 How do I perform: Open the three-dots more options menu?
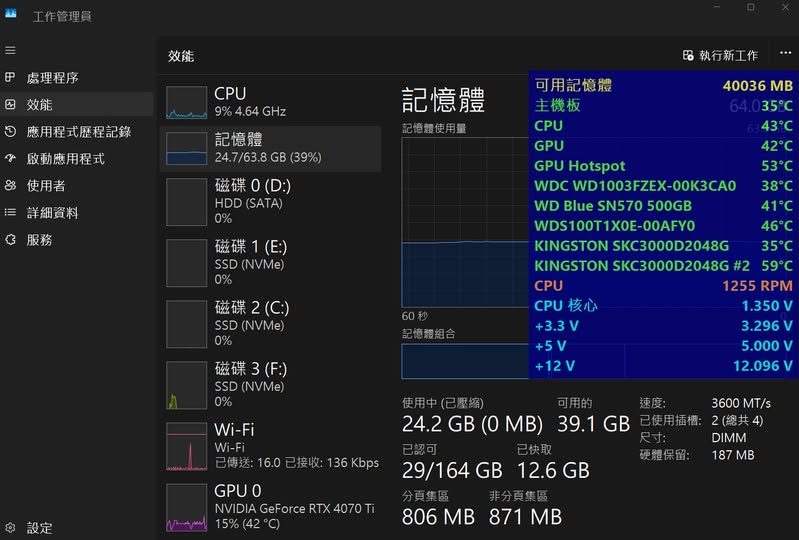point(785,53)
